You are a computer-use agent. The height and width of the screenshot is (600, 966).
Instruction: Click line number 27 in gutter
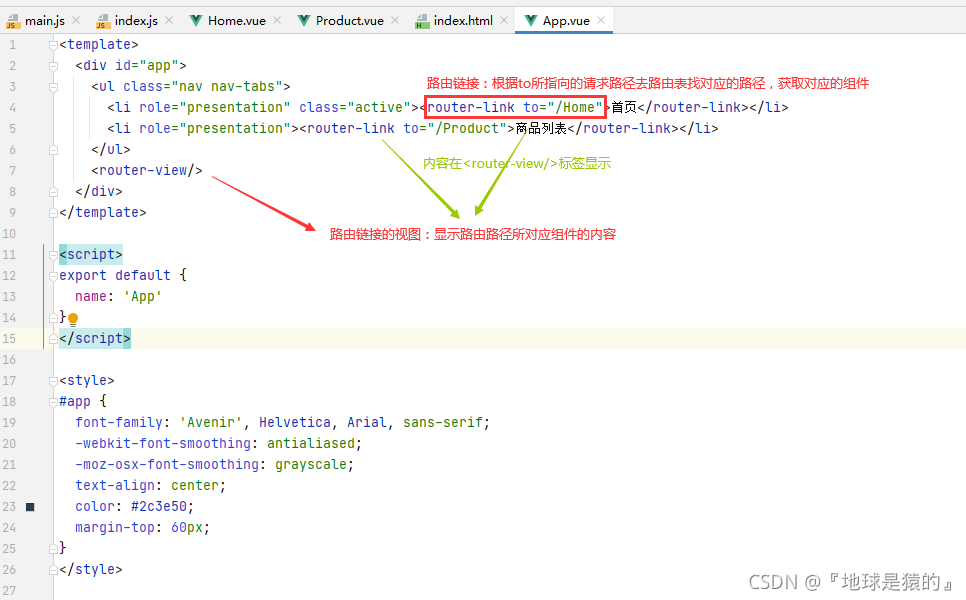point(9,591)
